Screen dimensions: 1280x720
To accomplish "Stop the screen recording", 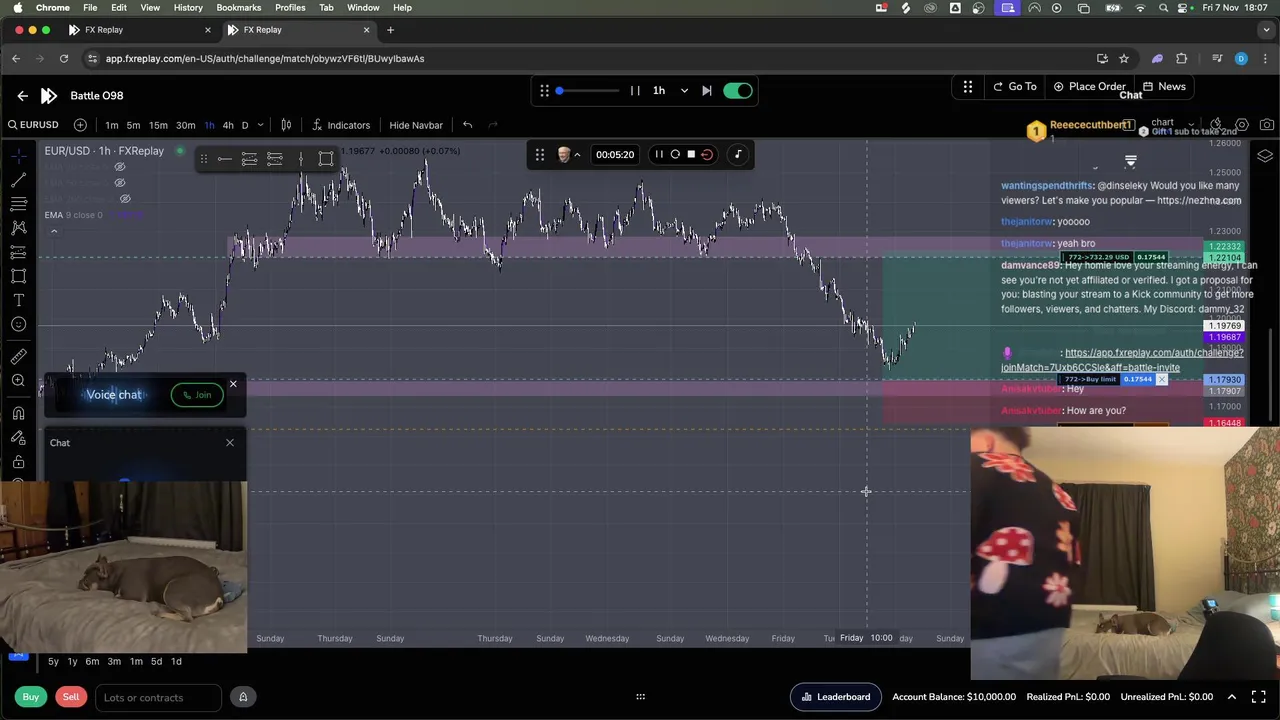I will point(691,155).
